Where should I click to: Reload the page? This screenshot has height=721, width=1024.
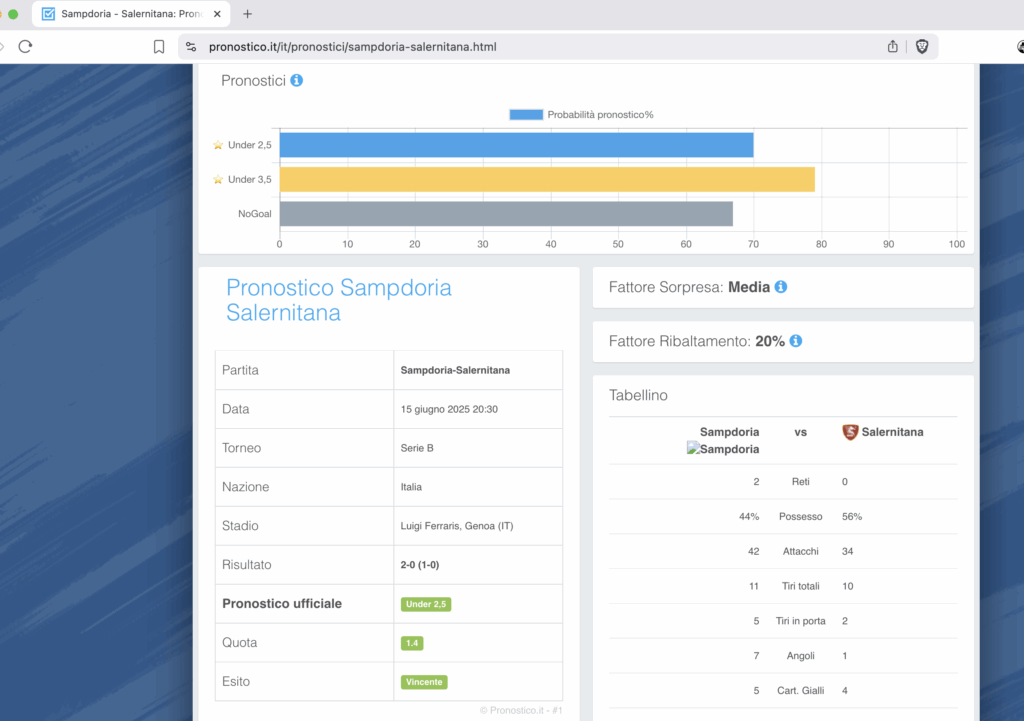[x=26, y=46]
